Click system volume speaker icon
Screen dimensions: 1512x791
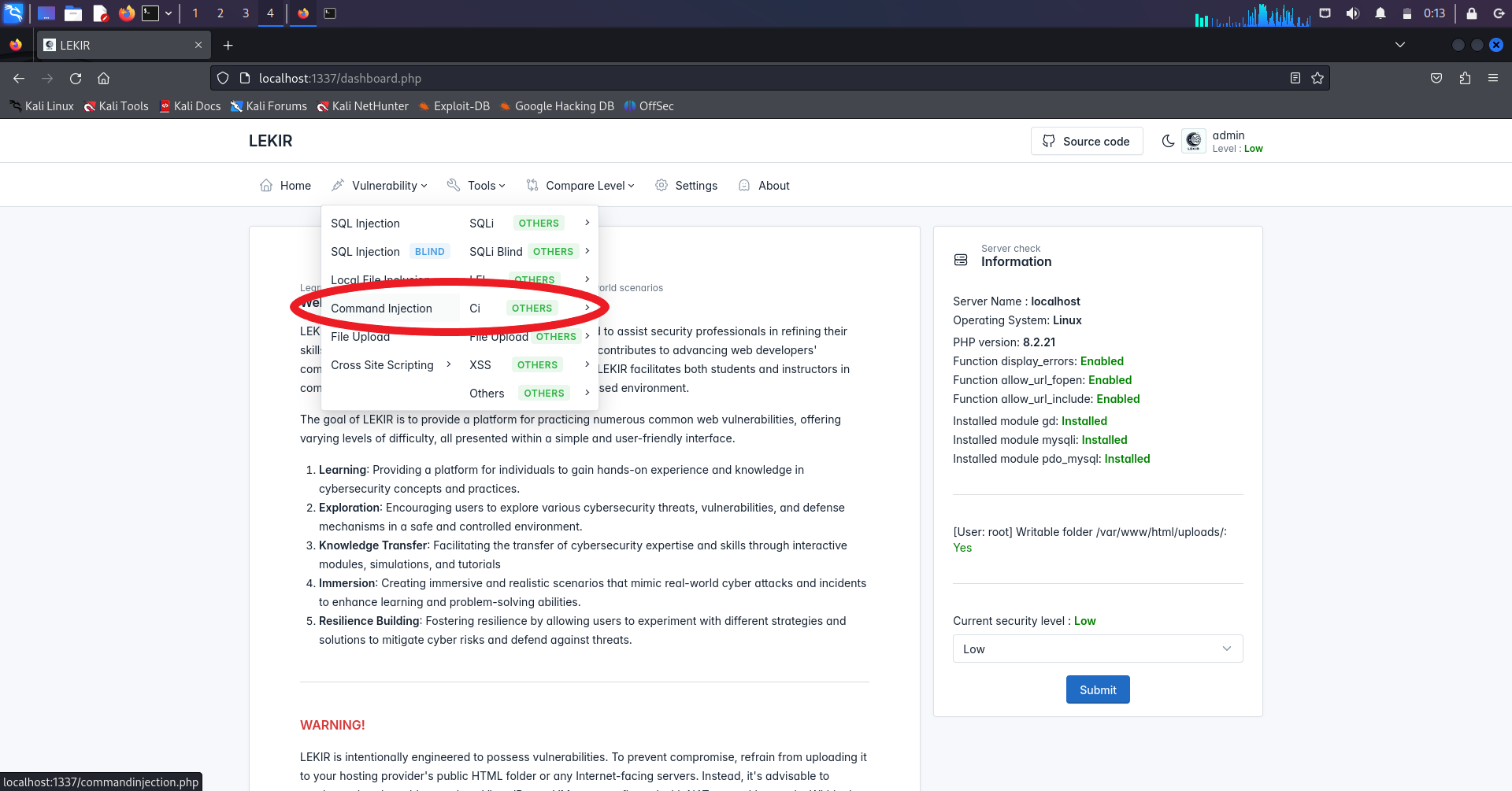[1352, 13]
